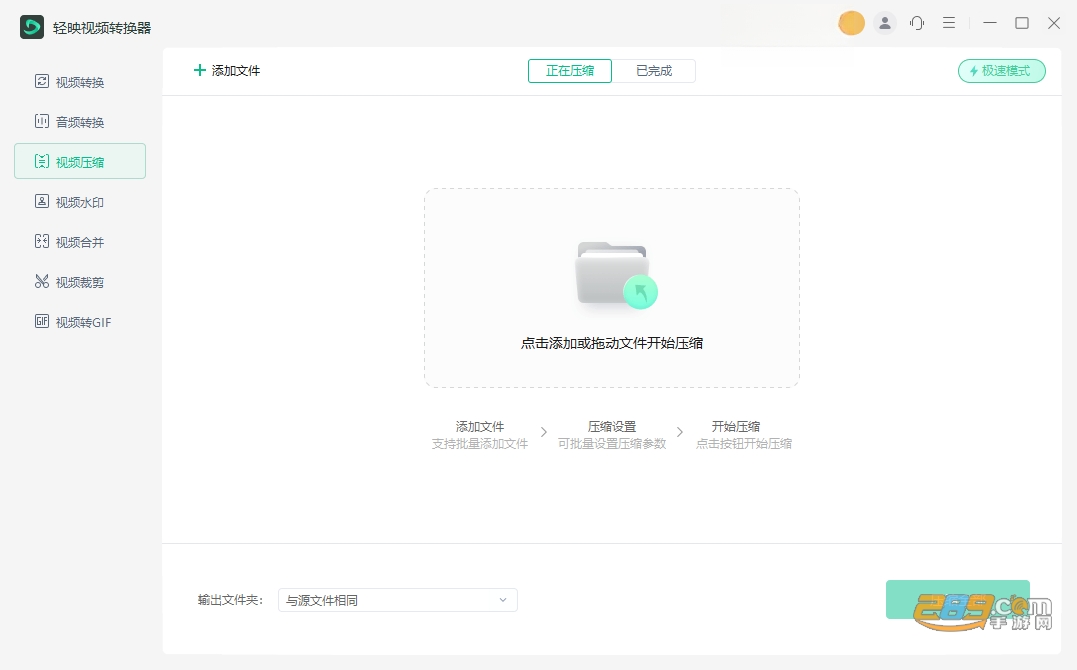This screenshot has height=670, width=1077.
Task: Minimize the converter window
Action: point(990,23)
